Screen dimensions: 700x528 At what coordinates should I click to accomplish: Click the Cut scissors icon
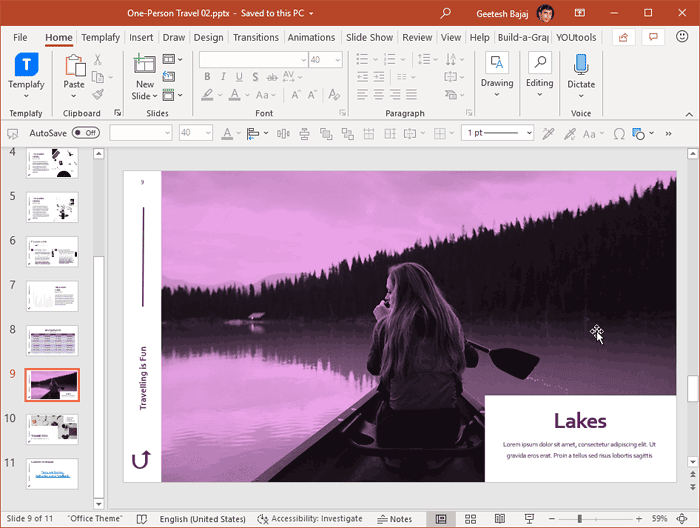(98, 59)
